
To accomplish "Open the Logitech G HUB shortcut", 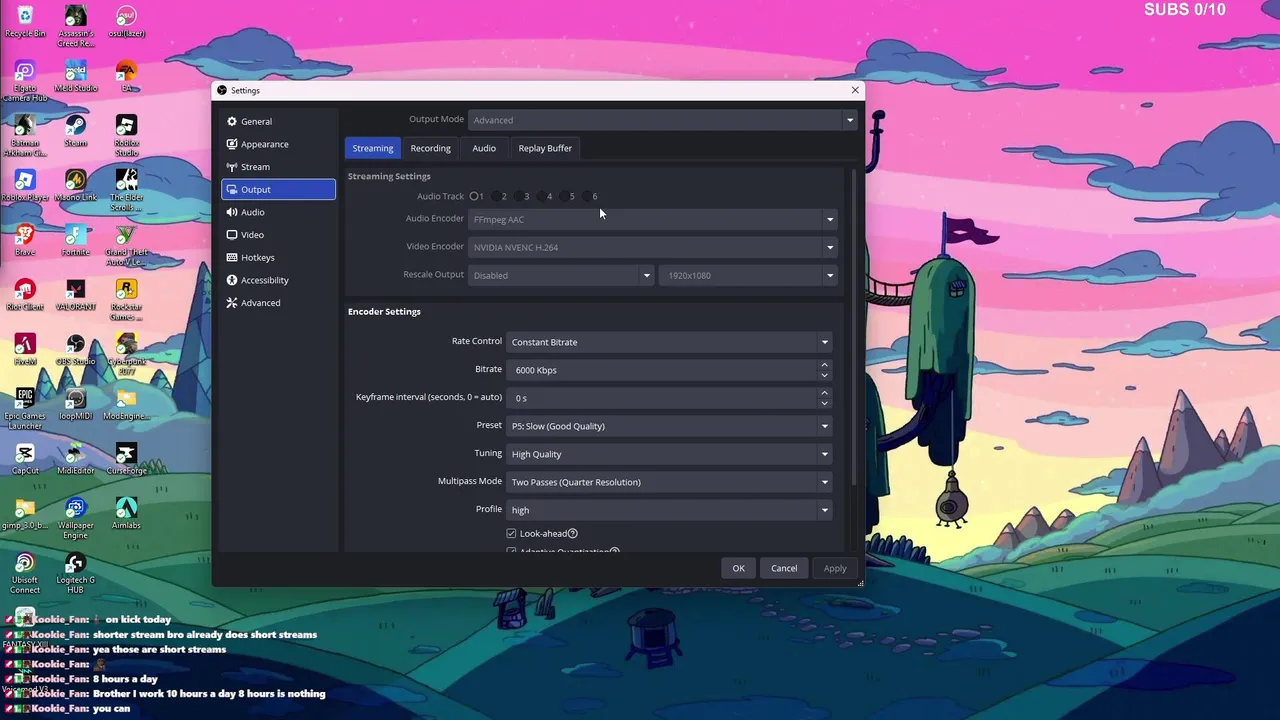I will point(75,572).
